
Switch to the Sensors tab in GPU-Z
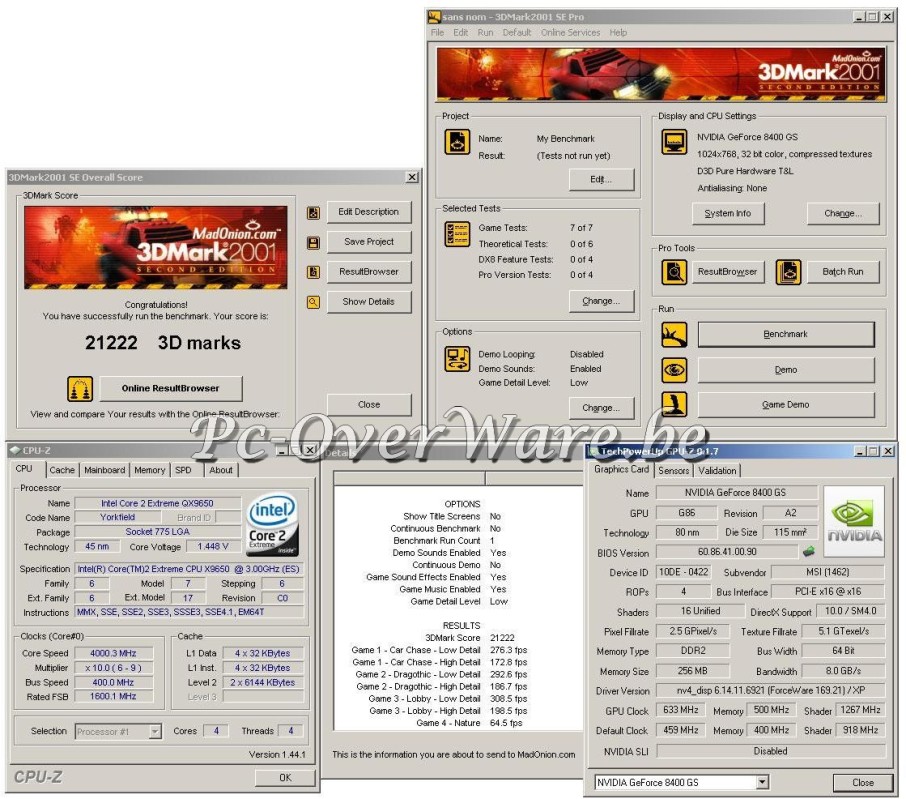[x=674, y=471]
